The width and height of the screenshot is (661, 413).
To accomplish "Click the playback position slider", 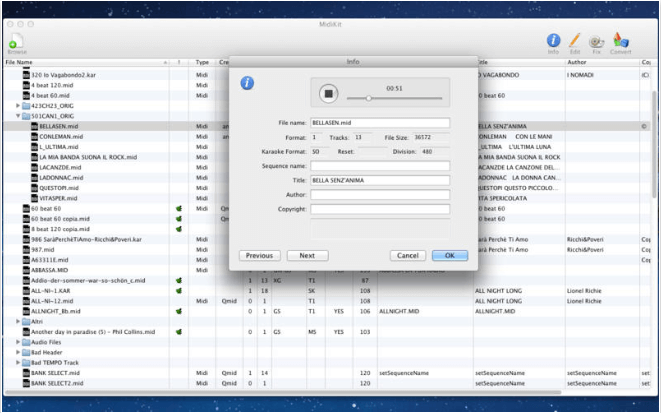I will 394,98.
